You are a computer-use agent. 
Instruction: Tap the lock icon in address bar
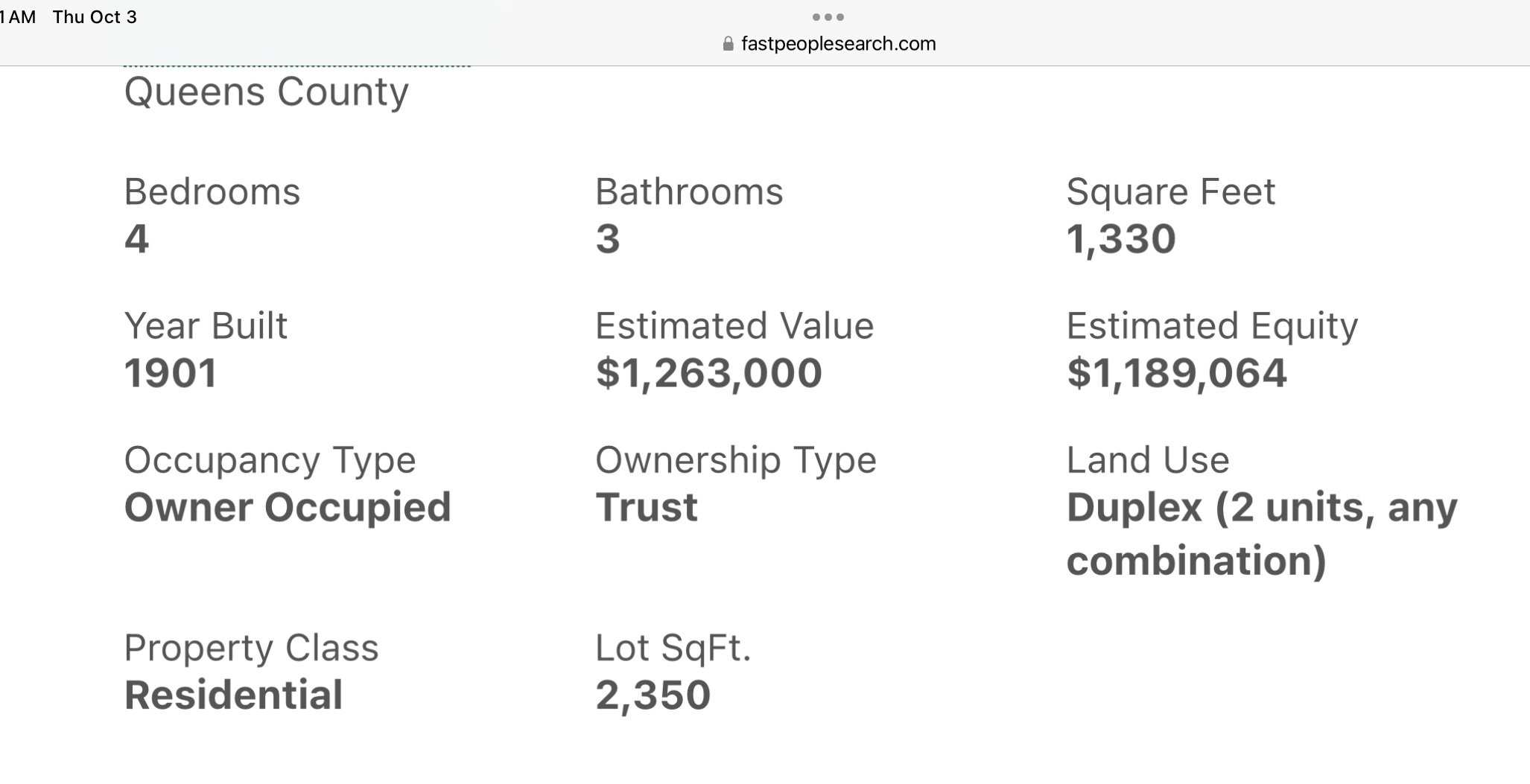coord(728,44)
